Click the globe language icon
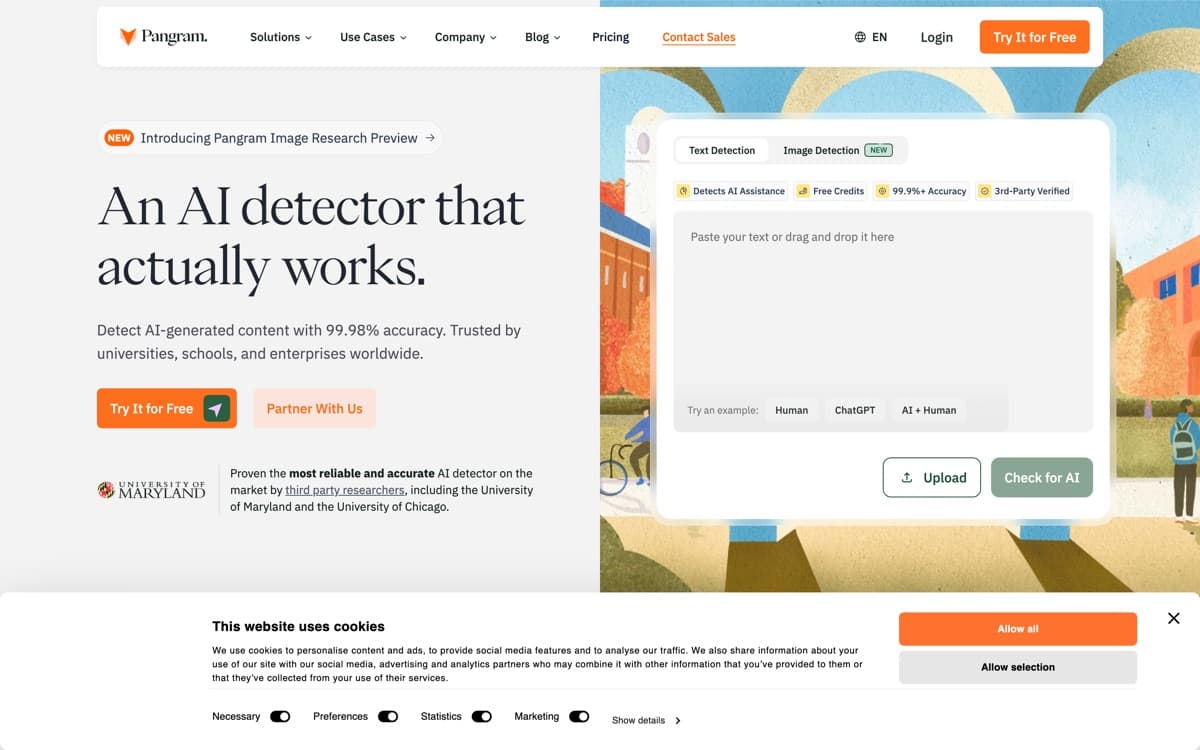The height and width of the screenshot is (750, 1200). pyautogui.click(x=860, y=37)
